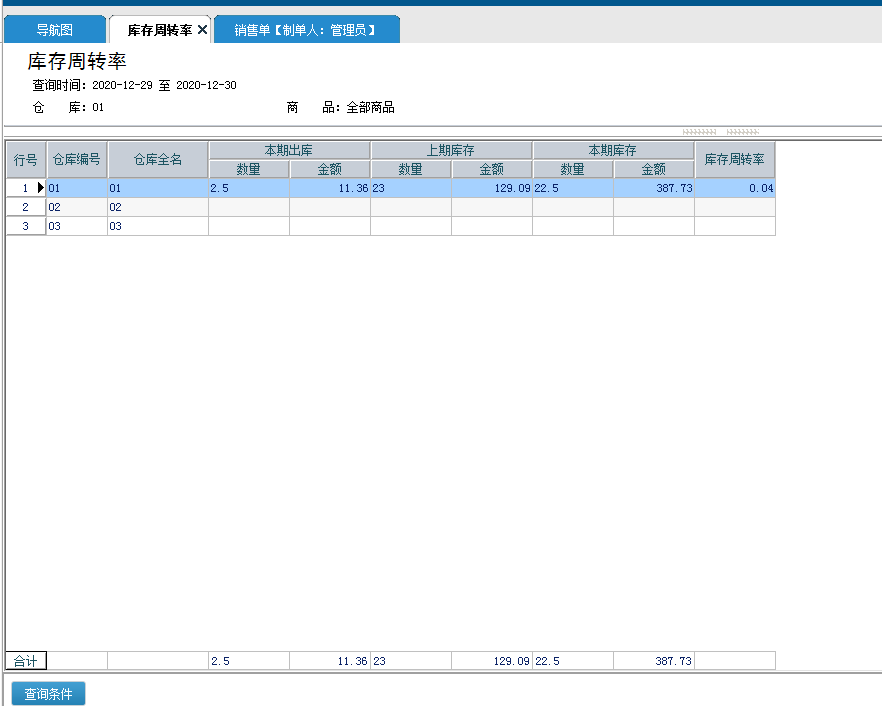The width and height of the screenshot is (882, 706).
Task: Click the 23 value in the total row
Action: (x=411, y=661)
